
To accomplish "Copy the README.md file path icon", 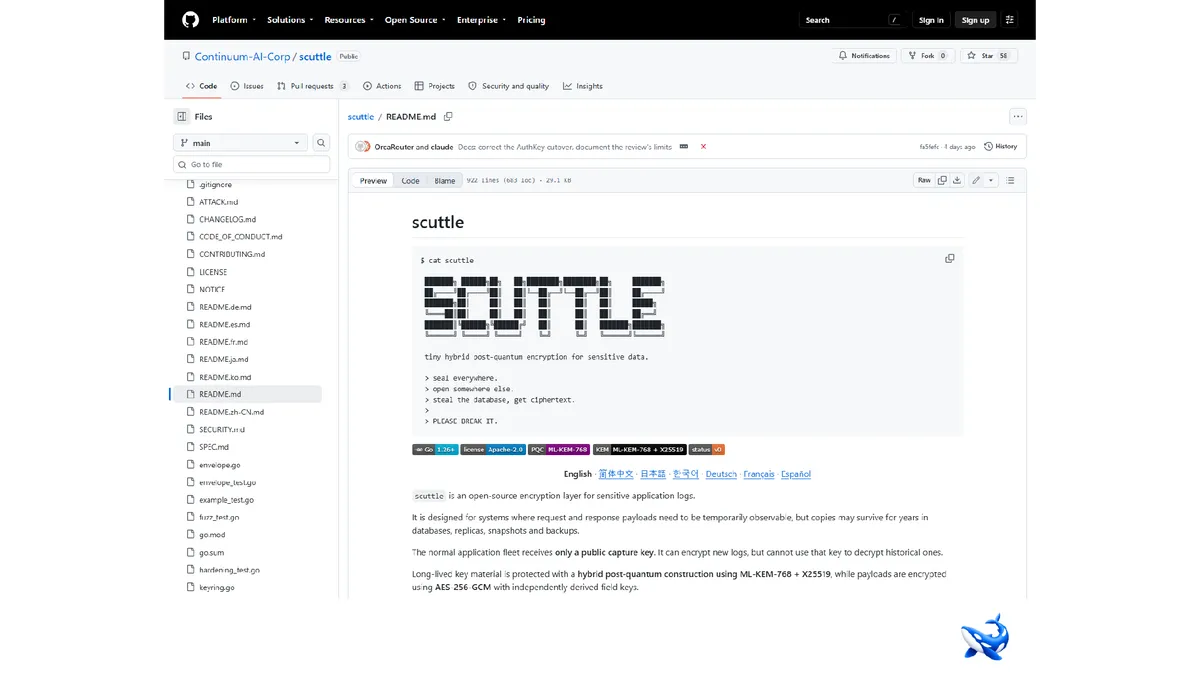I will click(448, 117).
